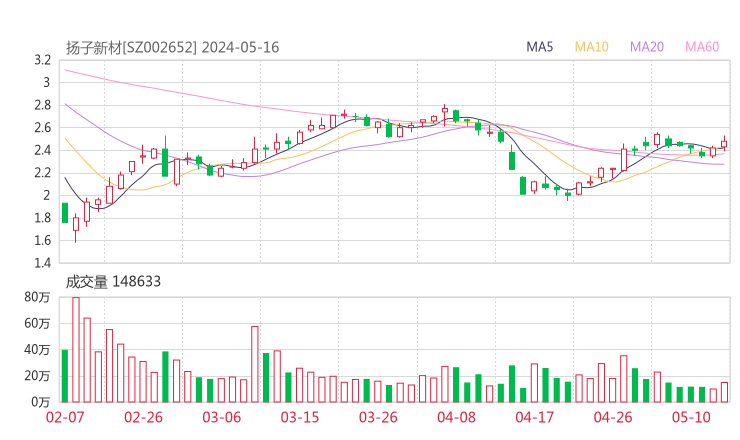Pick the 03-26 date marker

(x=378, y=417)
